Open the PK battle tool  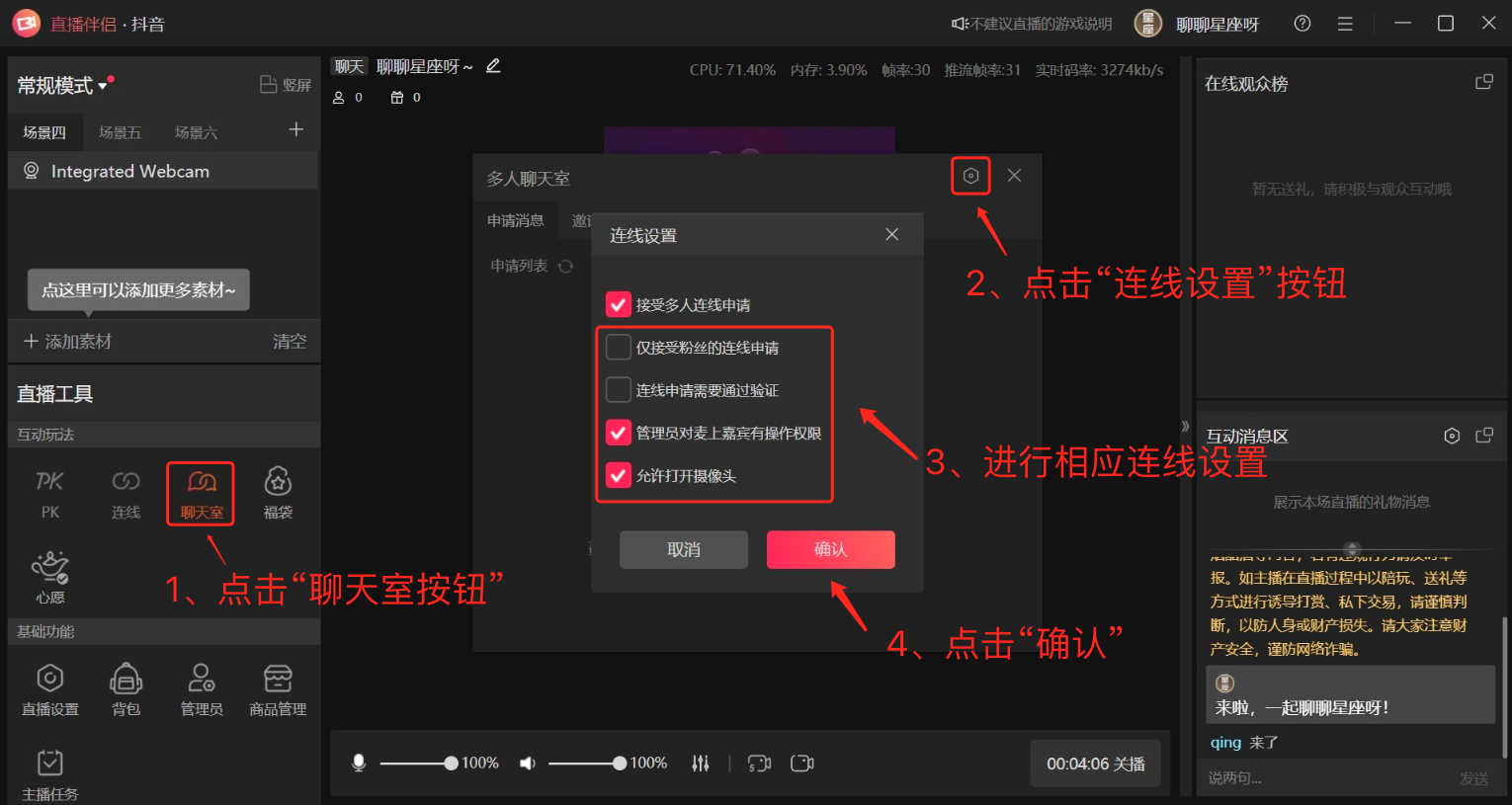(49, 492)
